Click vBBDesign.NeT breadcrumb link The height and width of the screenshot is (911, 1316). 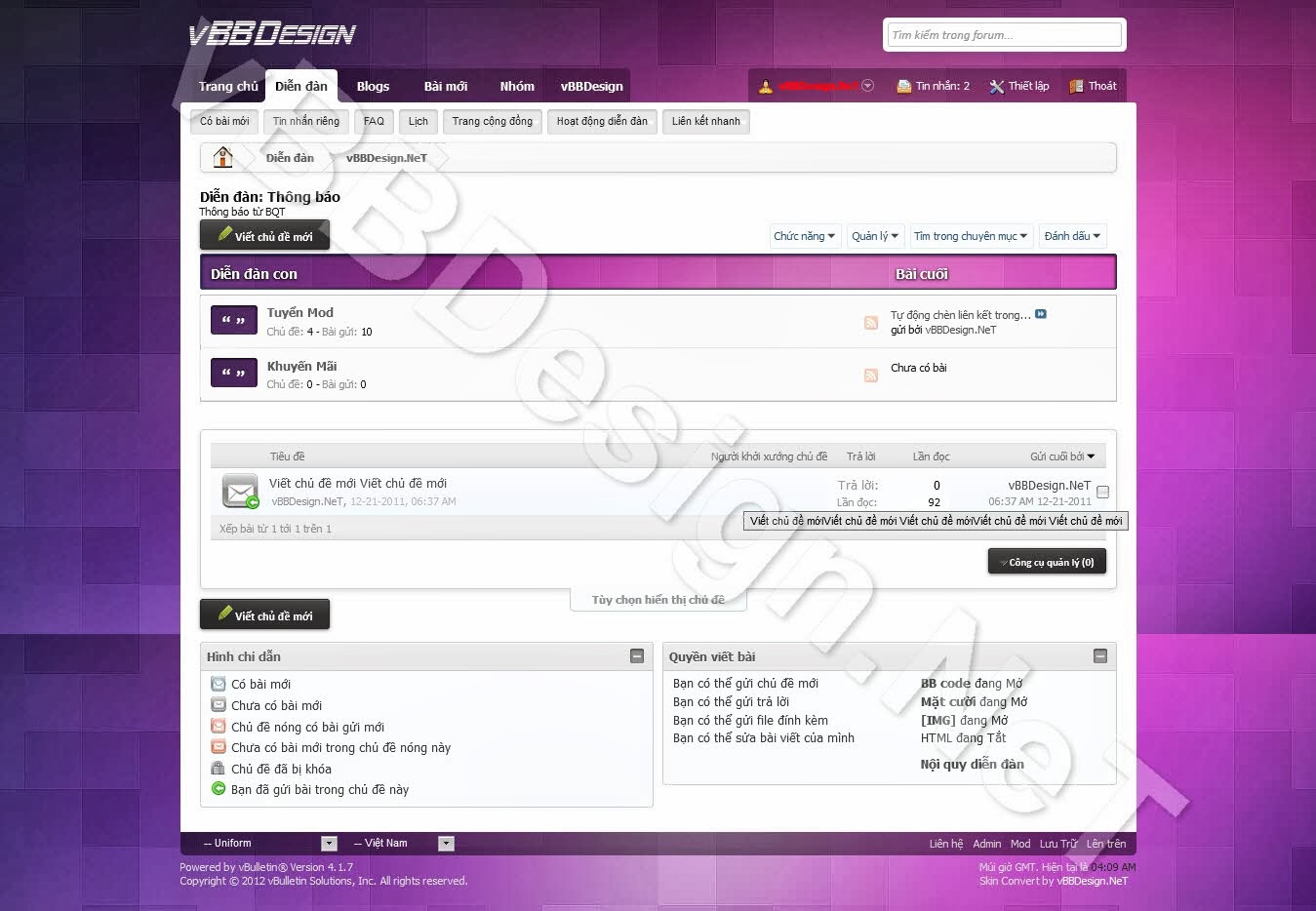pyautogui.click(x=386, y=157)
